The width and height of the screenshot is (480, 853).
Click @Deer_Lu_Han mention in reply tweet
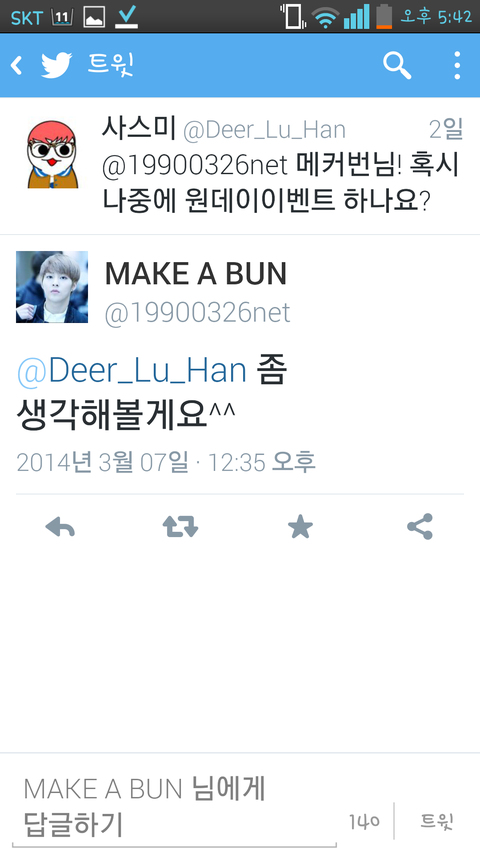click(x=132, y=370)
